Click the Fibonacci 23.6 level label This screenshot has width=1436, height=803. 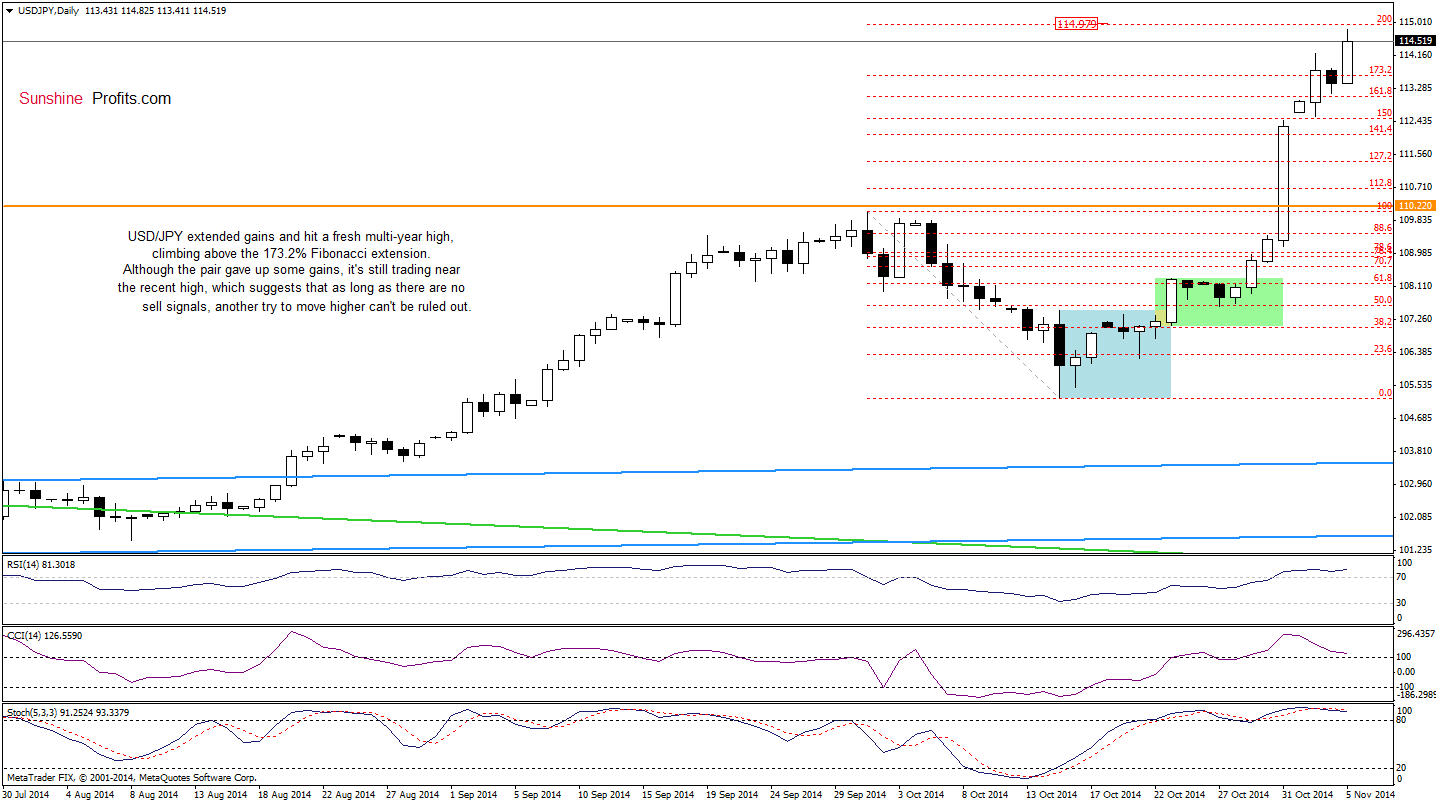[x=1383, y=349]
